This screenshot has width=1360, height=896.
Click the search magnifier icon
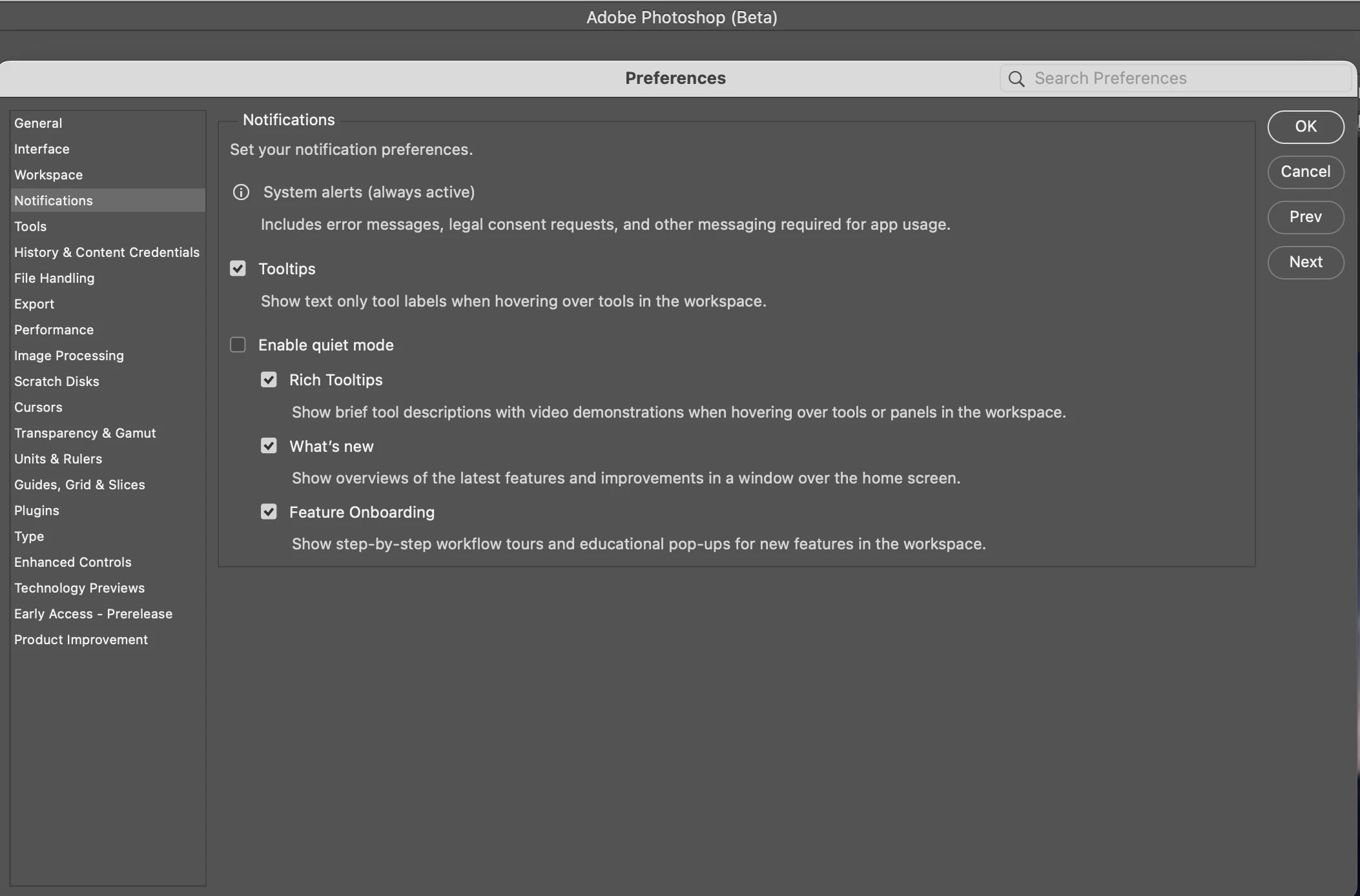coord(1016,79)
